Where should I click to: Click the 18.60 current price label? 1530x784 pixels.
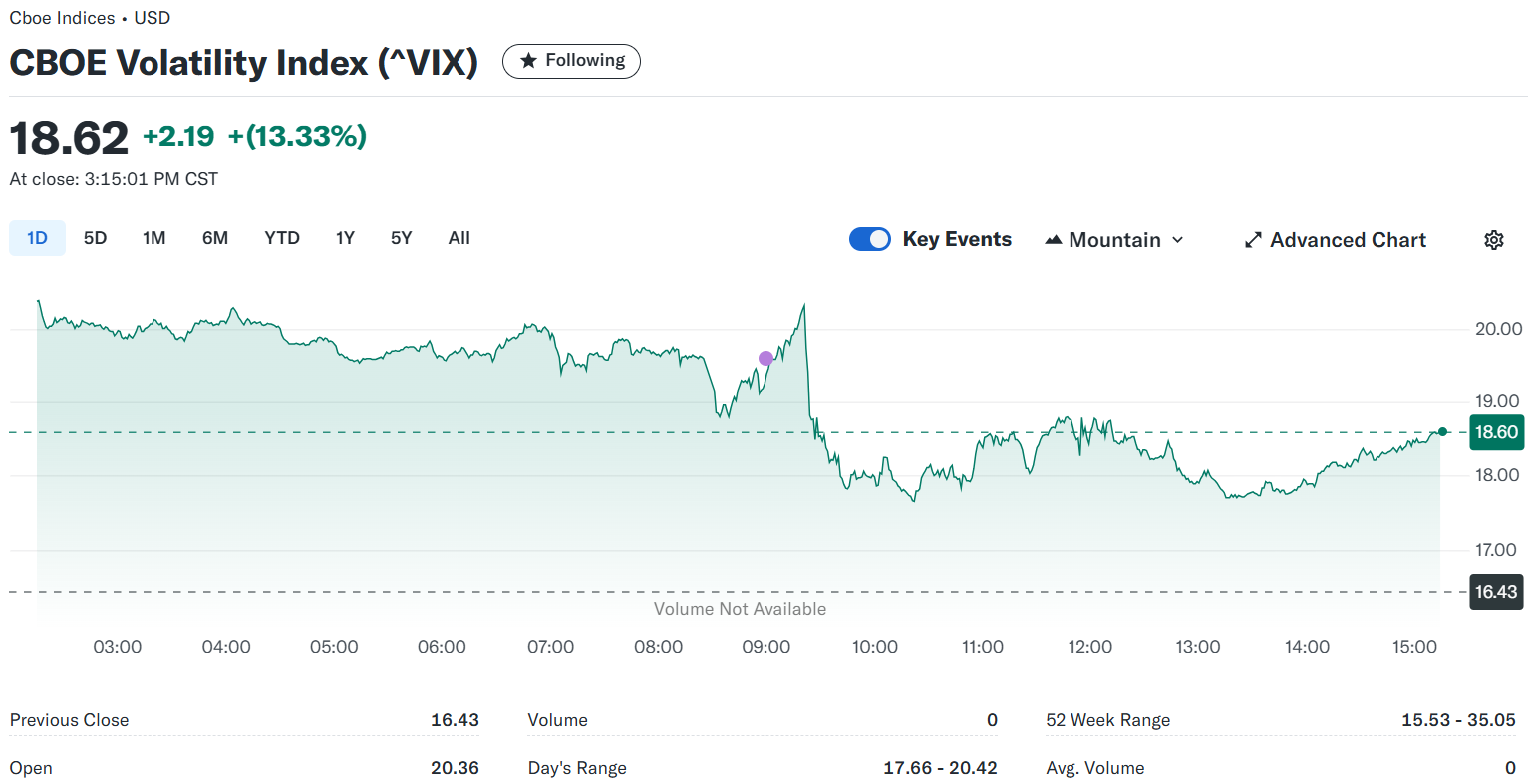point(1496,432)
